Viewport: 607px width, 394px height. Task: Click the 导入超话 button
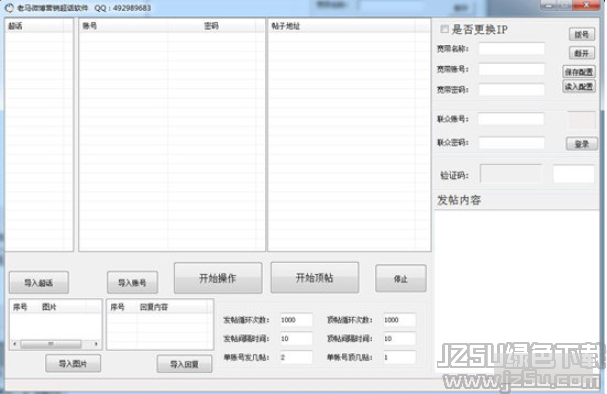coord(39,283)
